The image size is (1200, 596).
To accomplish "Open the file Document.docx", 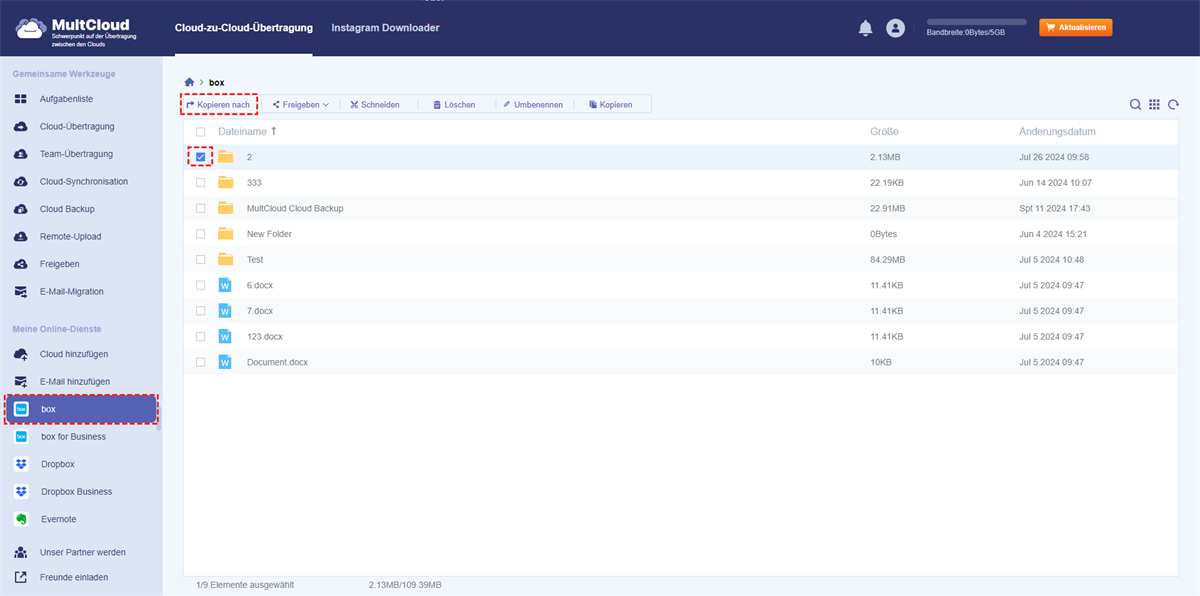I will click(277, 362).
